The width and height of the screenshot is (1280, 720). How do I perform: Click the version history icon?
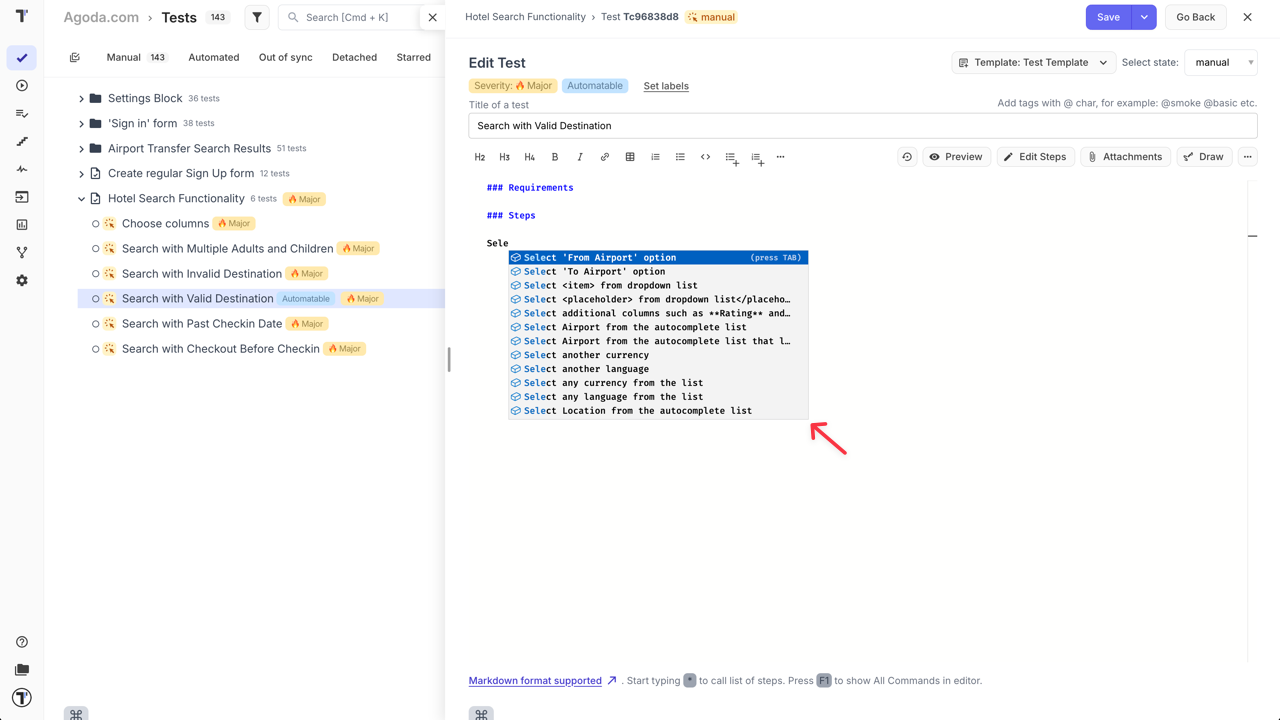pyautogui.click(x=907, y=157)
